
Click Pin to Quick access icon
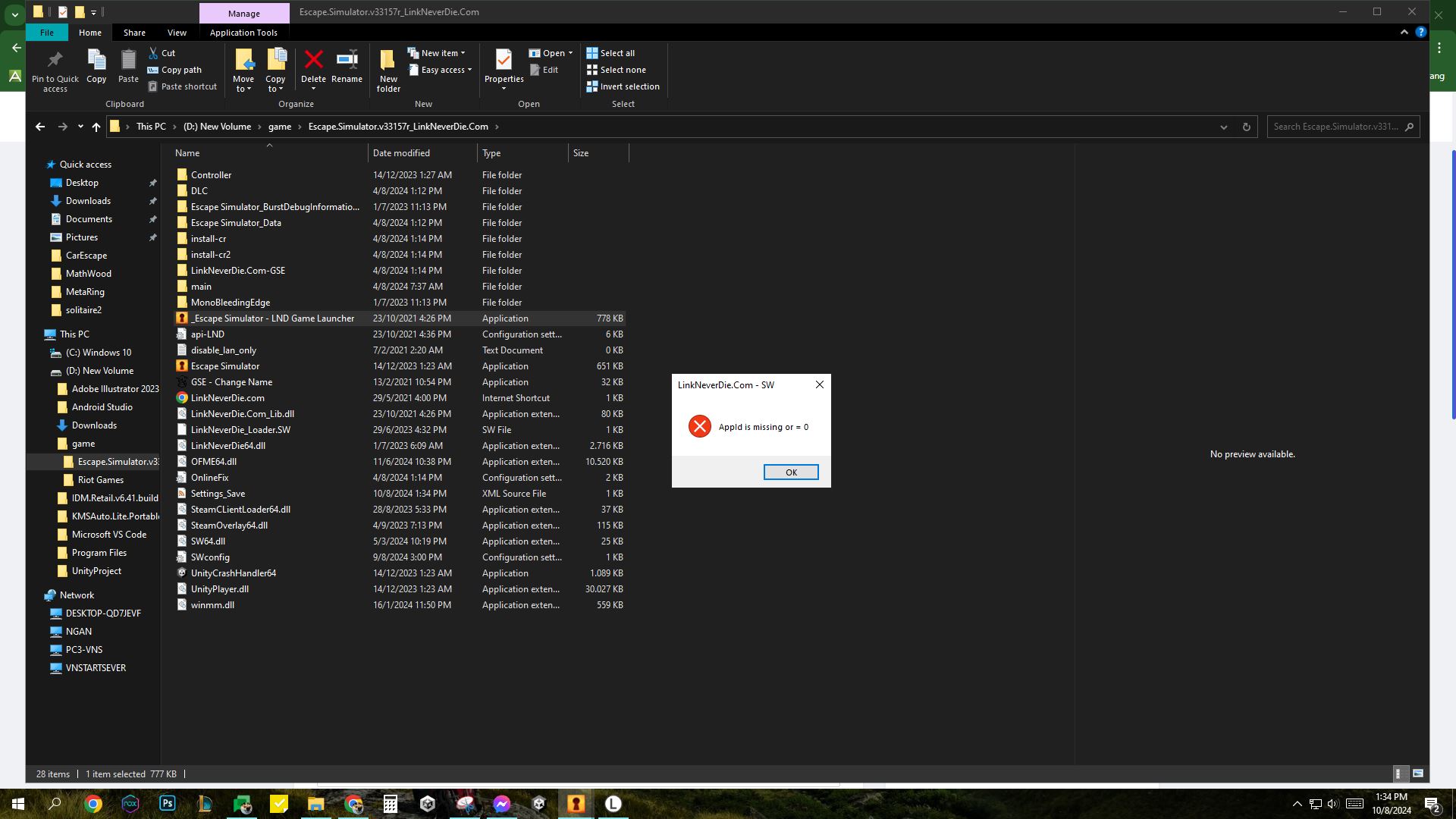click(x=55, y=61)
